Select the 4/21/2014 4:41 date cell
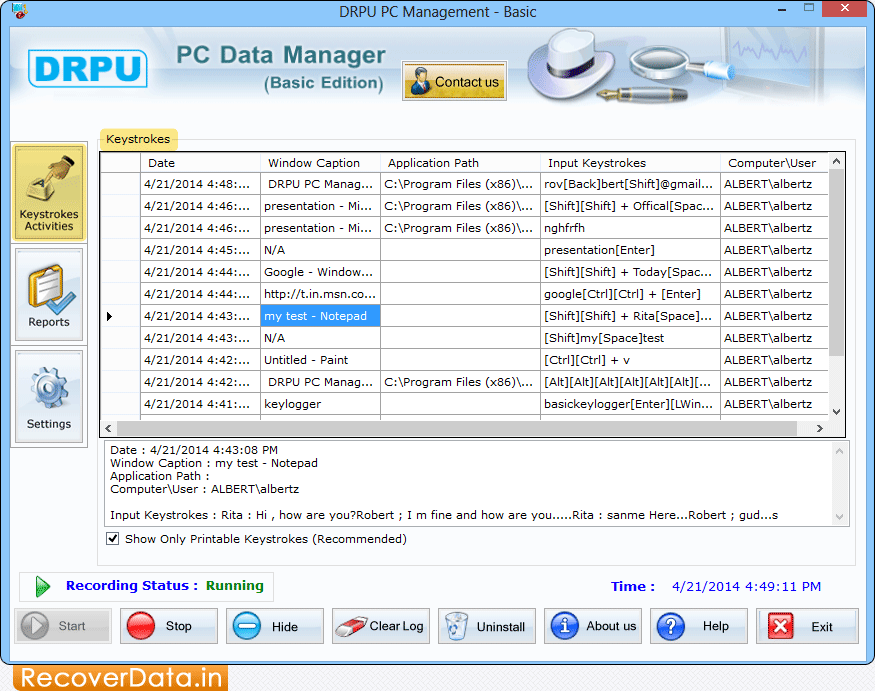875x691 pixels. [x=200, y=404]
